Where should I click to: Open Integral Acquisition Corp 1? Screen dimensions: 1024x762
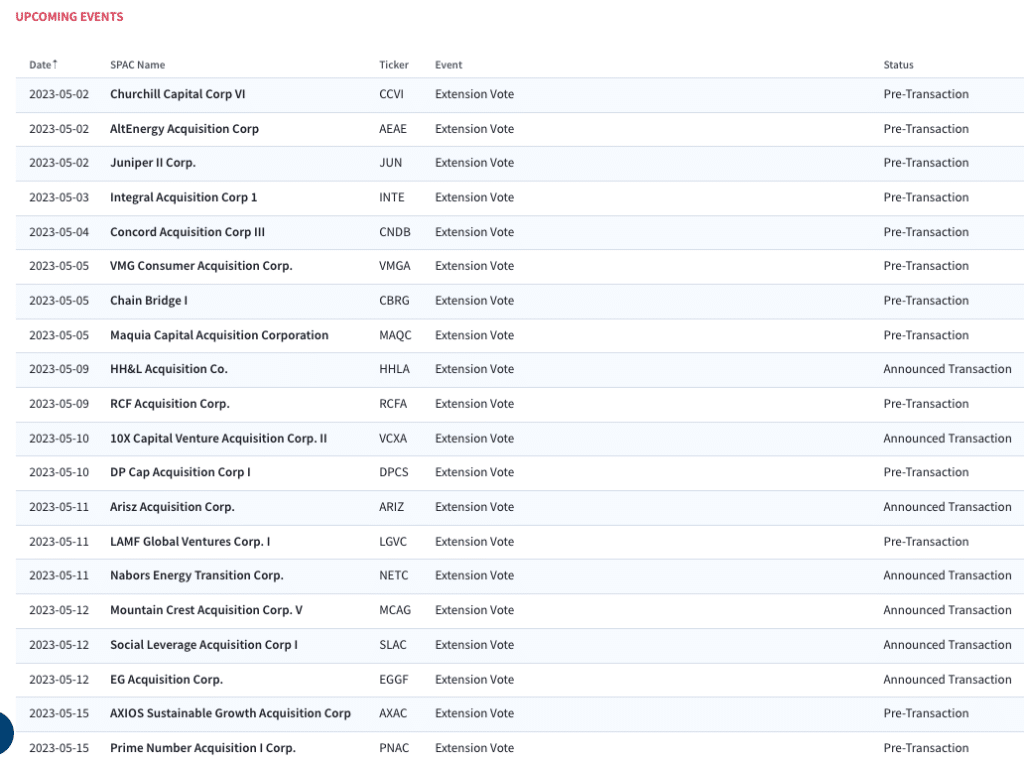point(184,197)
